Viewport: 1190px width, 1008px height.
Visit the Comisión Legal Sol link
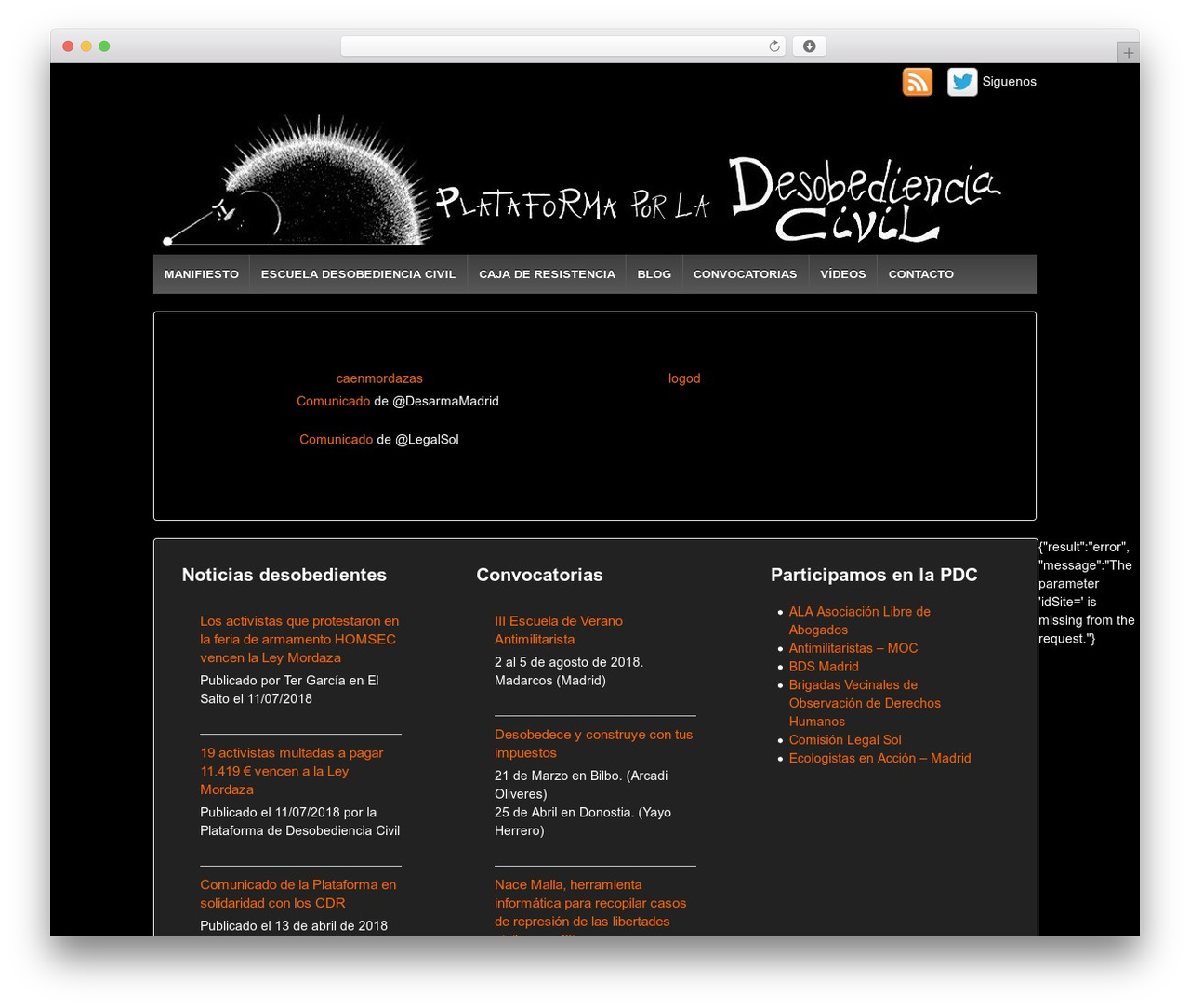point(845,740)
